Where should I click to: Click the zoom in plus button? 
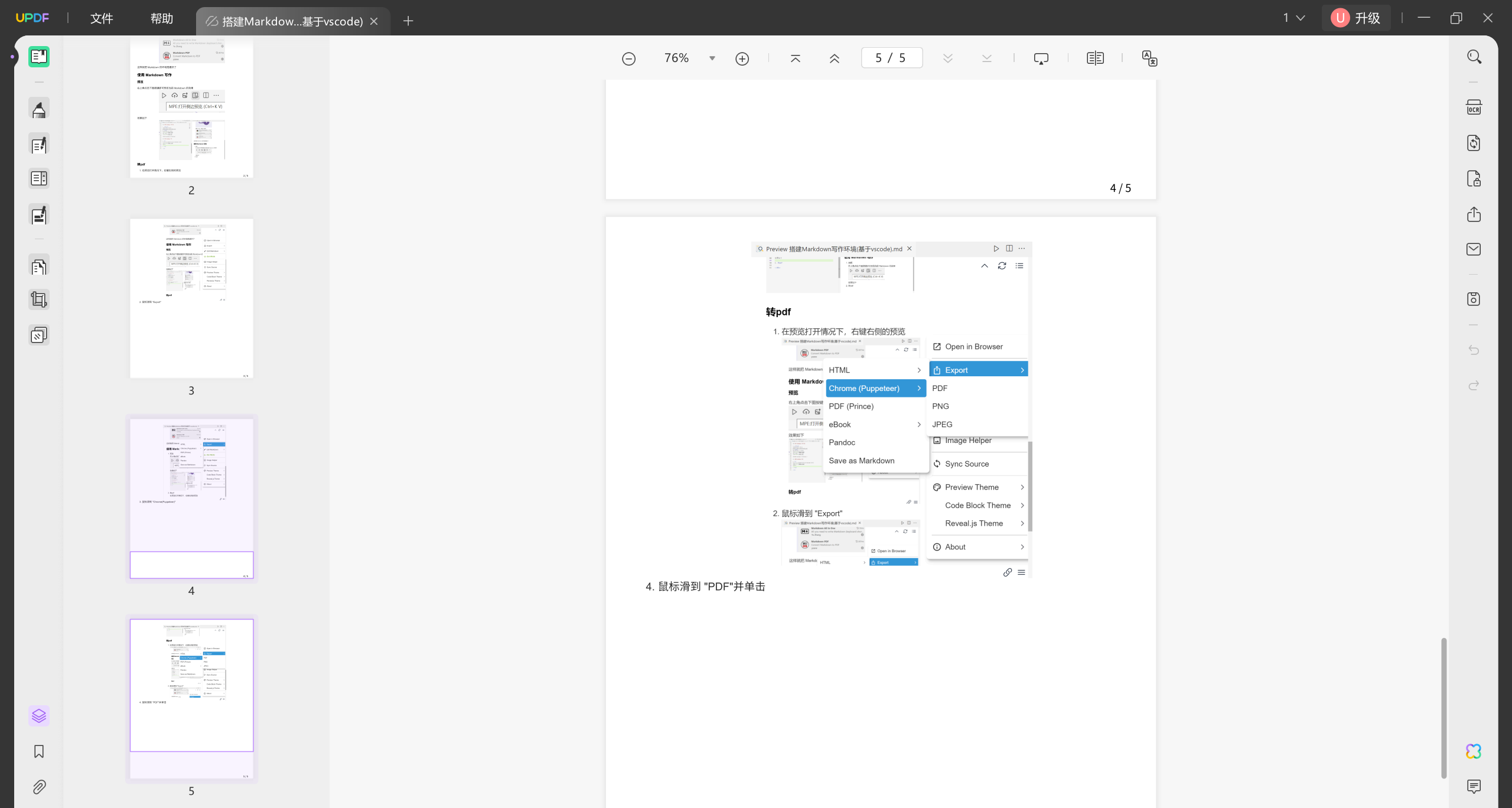pyautogui.click(x=742, y=58)
